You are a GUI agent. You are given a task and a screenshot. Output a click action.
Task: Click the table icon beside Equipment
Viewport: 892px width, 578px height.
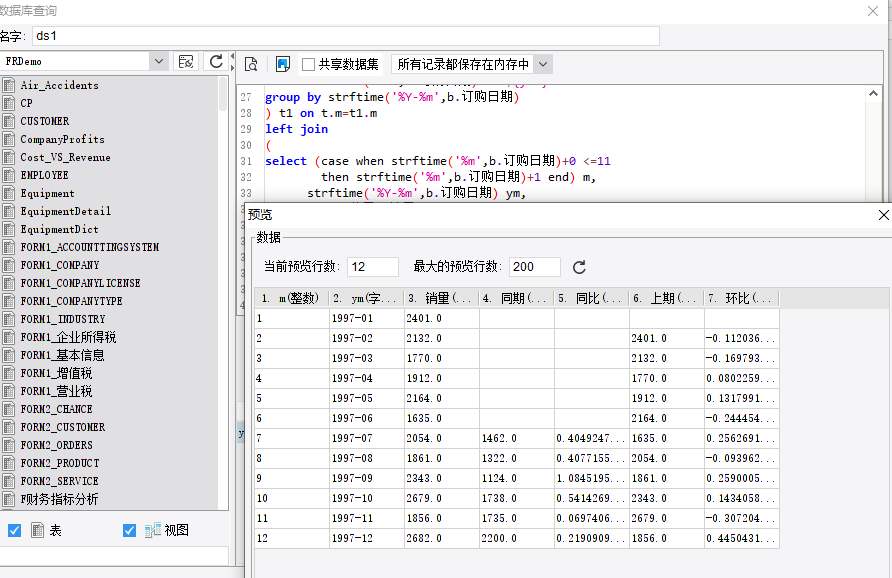pyautogui.click(x=9, y=193)
